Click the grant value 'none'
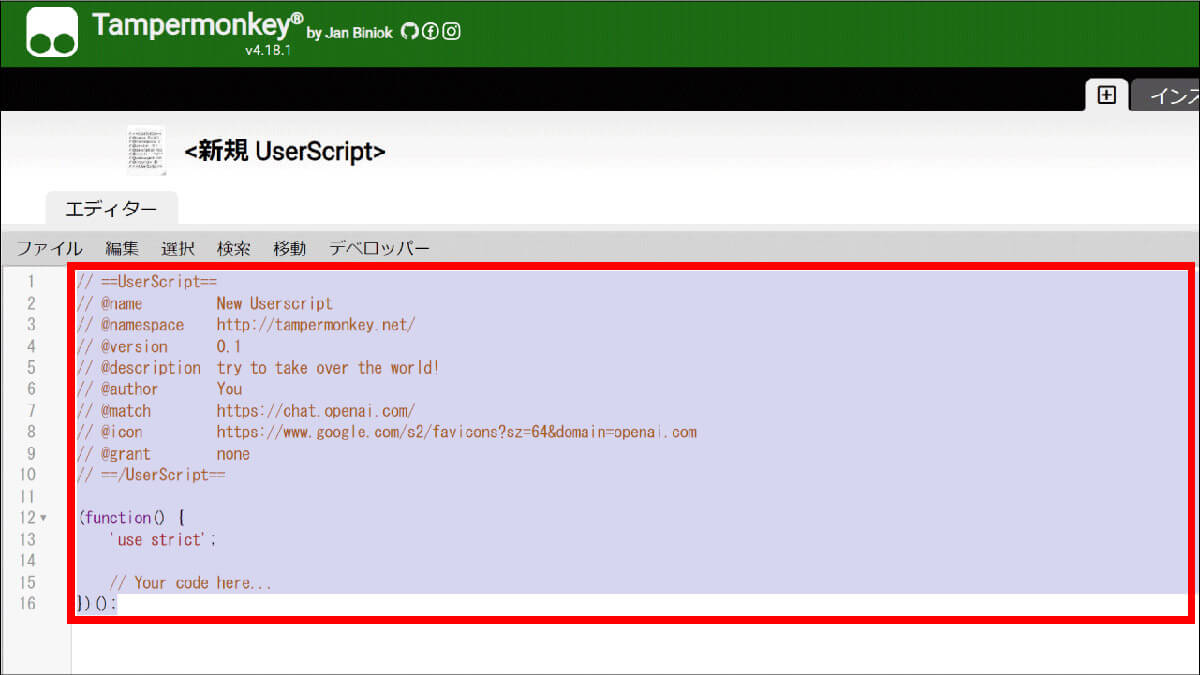This screenshot has height=675, width=1200. coord(233,454)
